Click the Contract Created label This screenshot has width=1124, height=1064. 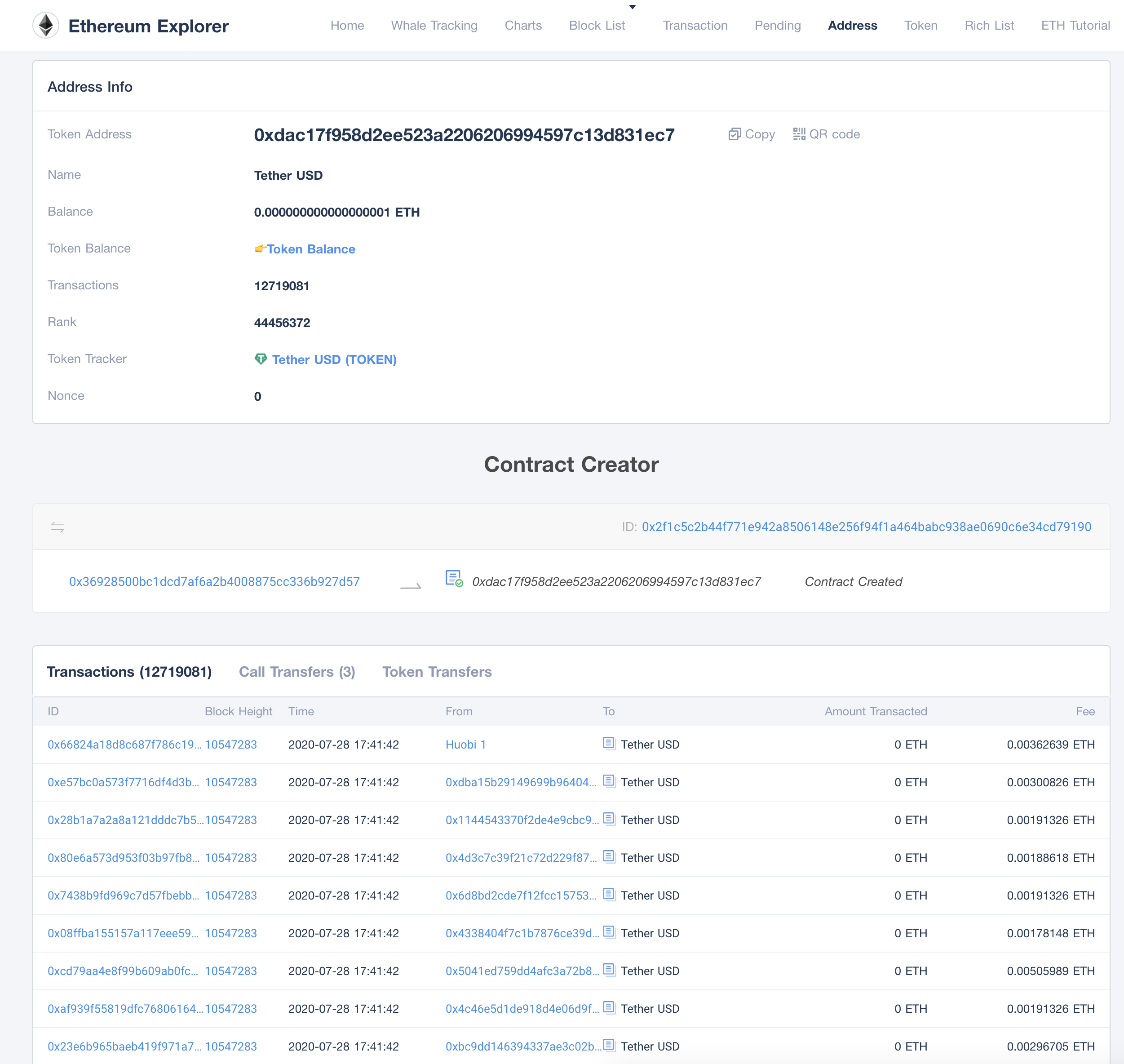(853, 581)
